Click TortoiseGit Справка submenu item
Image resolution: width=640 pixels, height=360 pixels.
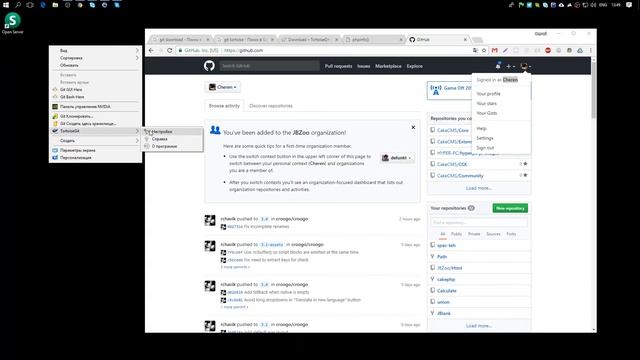click(172, 139)
